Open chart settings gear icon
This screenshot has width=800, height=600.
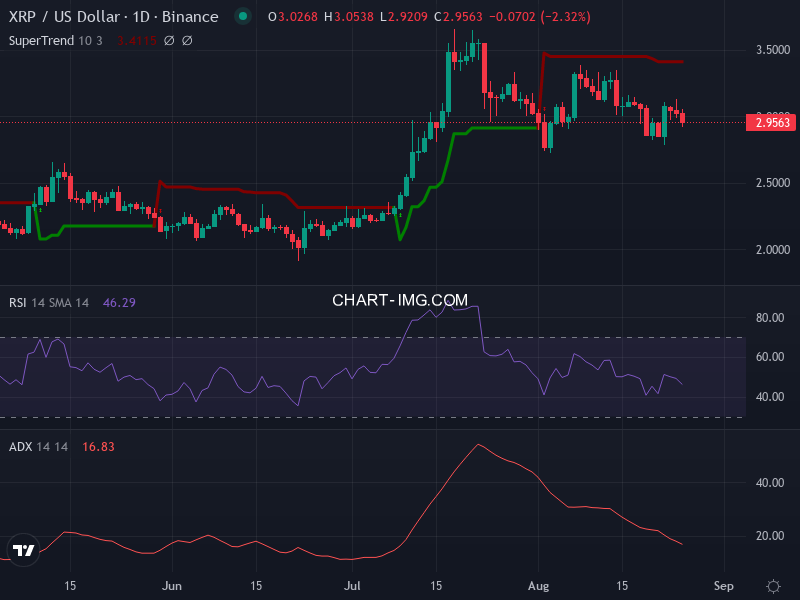point(773,586)
